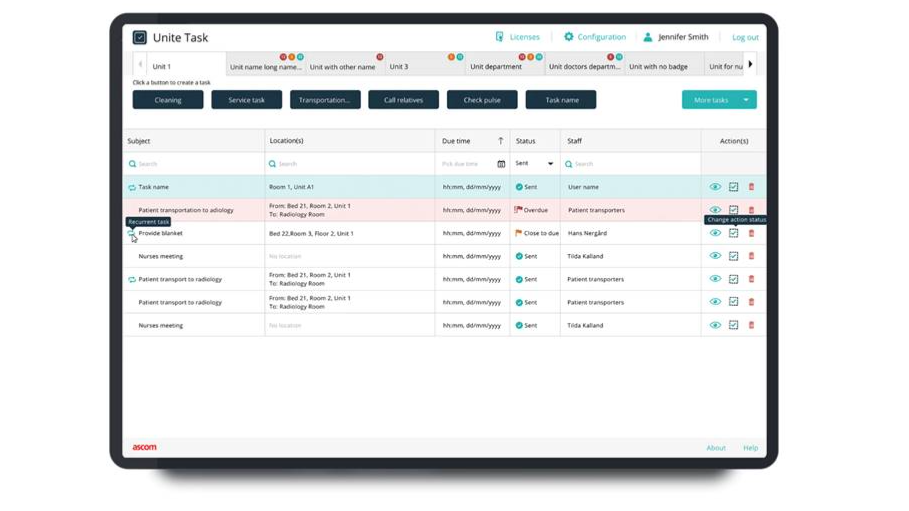Delete the overdue transportation task
This screenshot has width=909, height=511.
tap(751, 209)
